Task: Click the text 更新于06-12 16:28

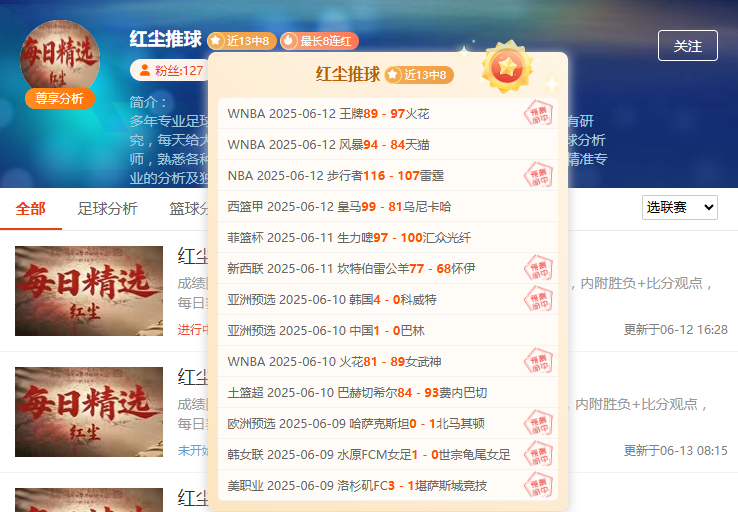Action: tap(675, 329)
